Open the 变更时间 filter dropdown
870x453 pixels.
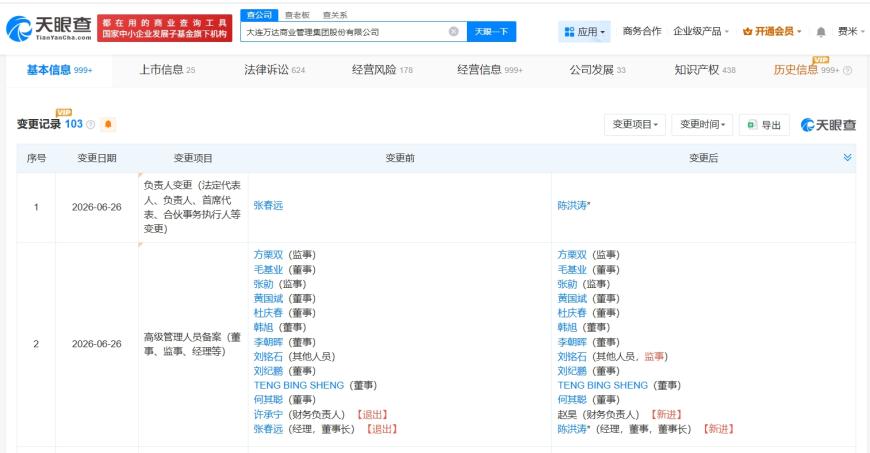click(x=702, y=125)
